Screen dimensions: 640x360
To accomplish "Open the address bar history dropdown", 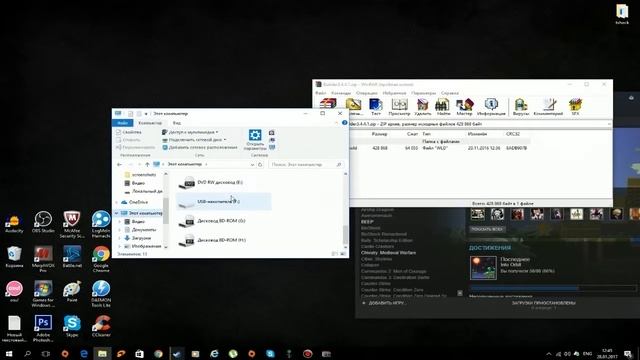I will [252, 164].
